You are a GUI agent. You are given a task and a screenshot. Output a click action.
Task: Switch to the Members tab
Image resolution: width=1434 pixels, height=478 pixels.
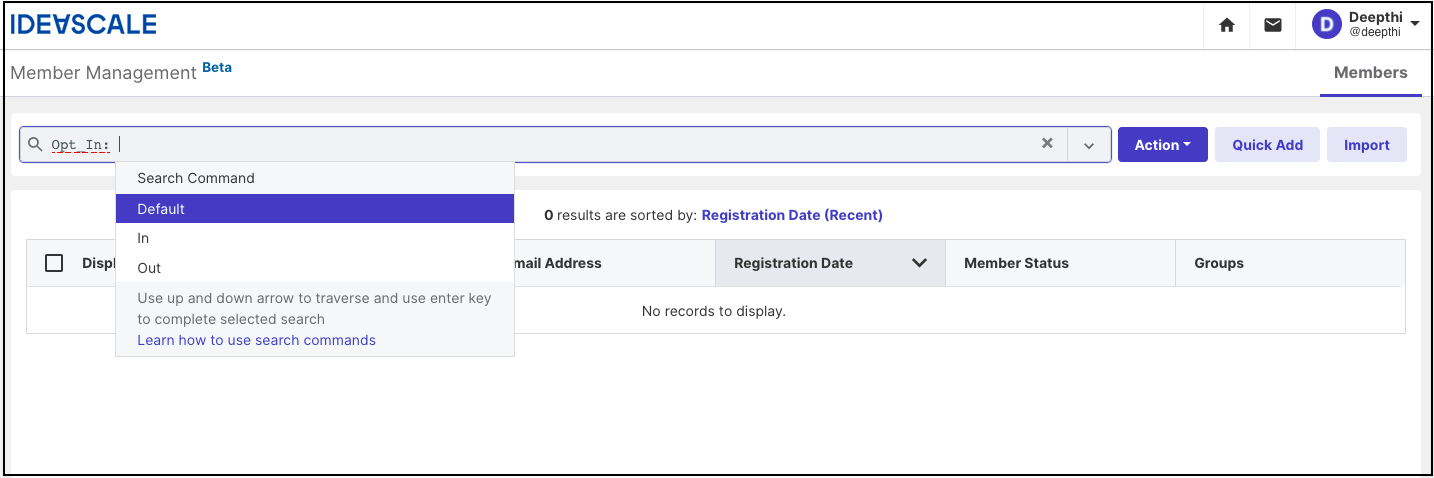1370,73
